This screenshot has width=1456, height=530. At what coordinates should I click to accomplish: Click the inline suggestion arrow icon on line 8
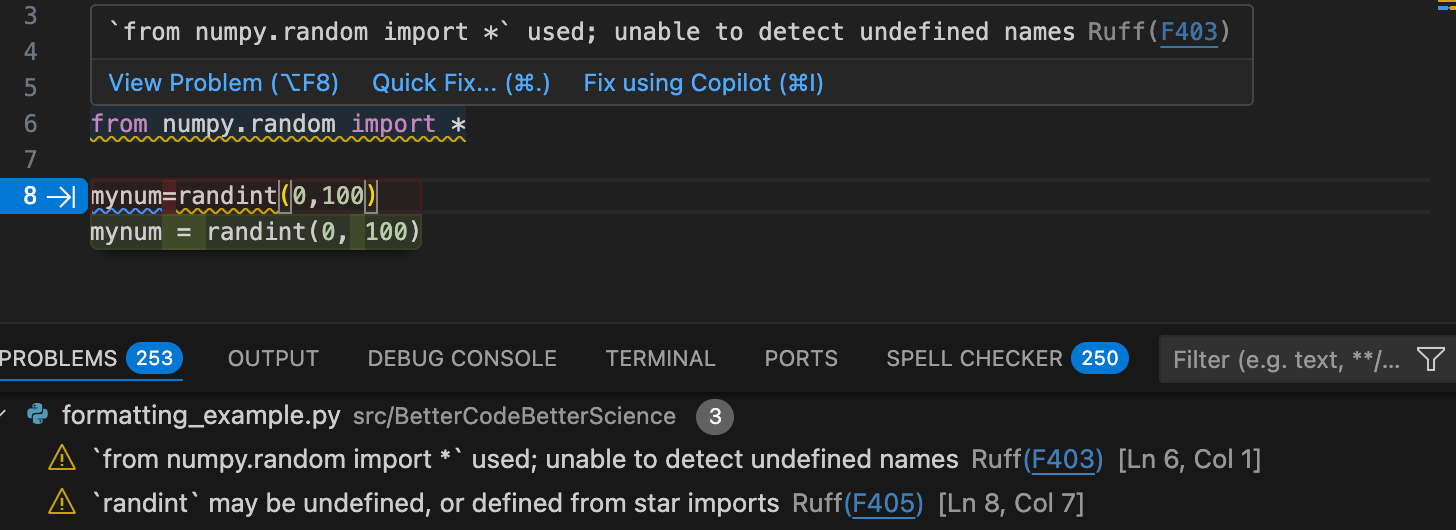(x=61, y=197)
